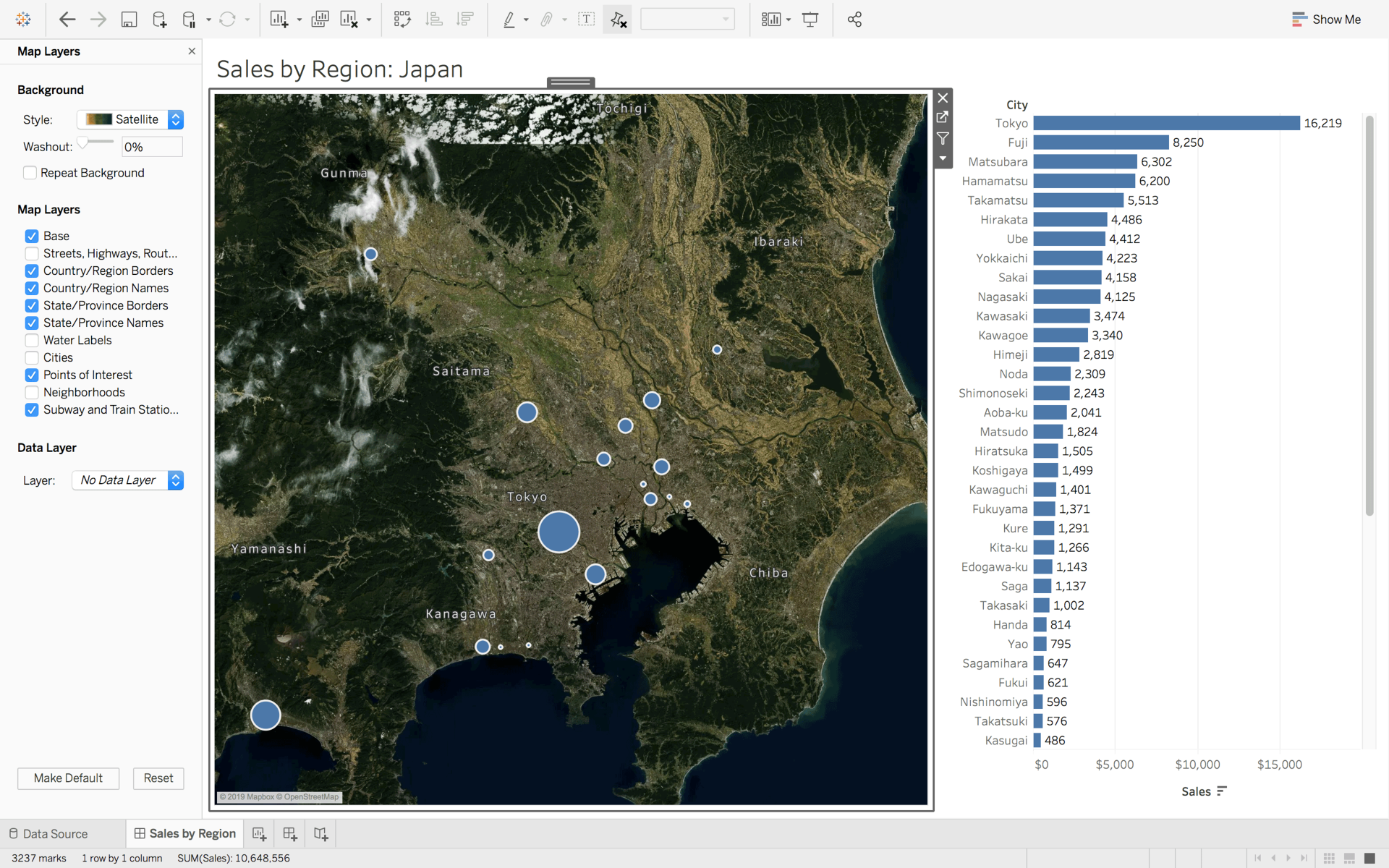Toggle Show mark labels text icon
This screenshot has width=1389, height=868.
coord(586,20)
